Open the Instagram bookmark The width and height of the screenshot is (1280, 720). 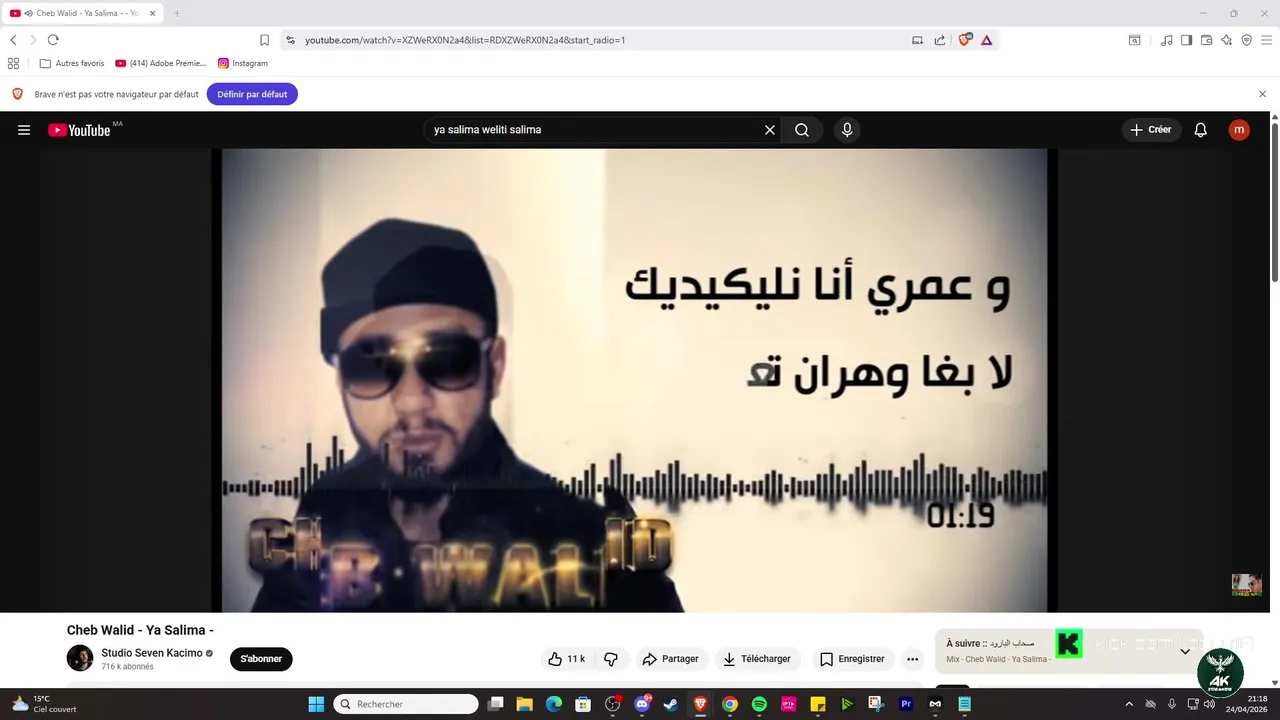click(243, 63)
